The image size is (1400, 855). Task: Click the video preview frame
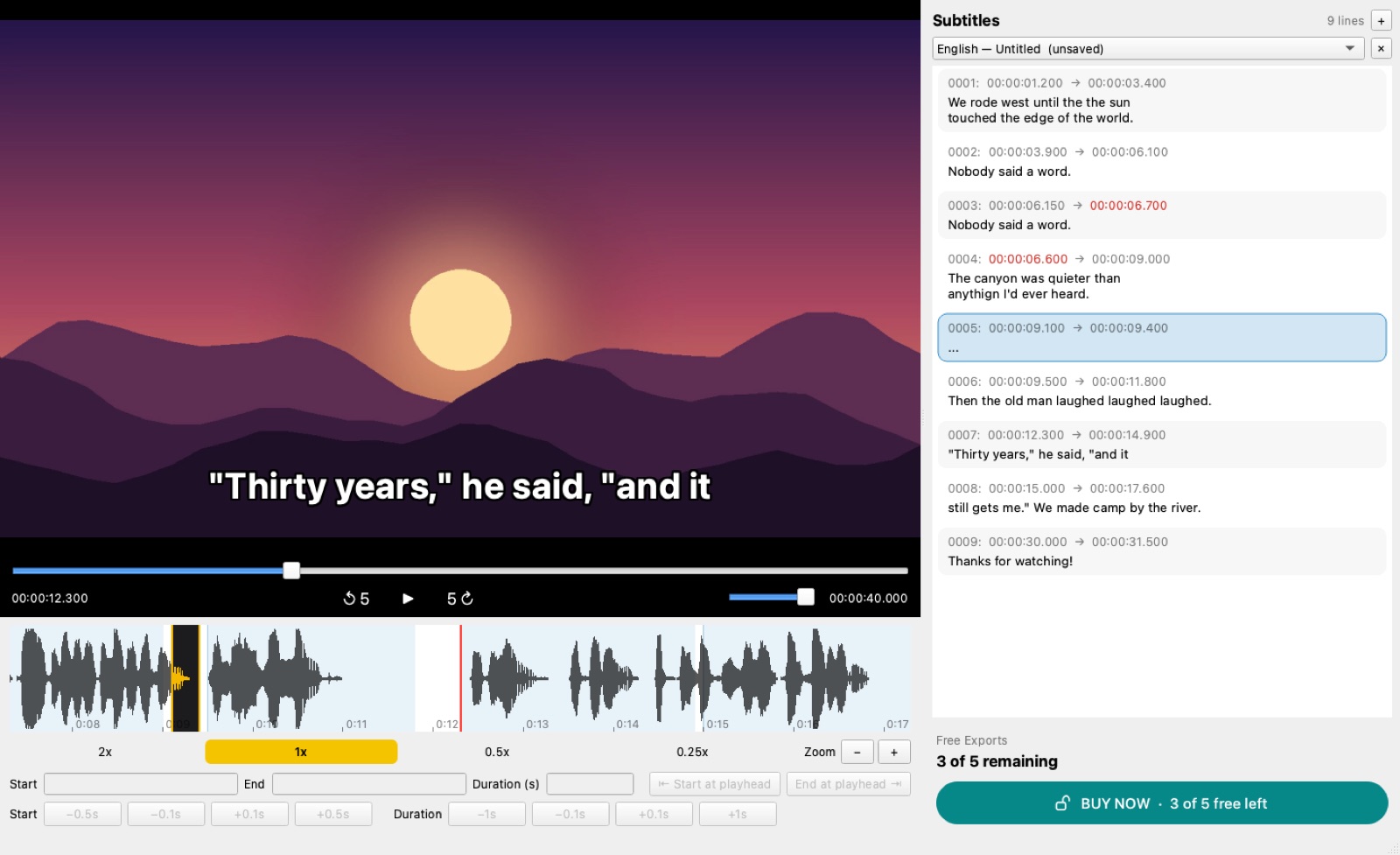click(460, 278)
